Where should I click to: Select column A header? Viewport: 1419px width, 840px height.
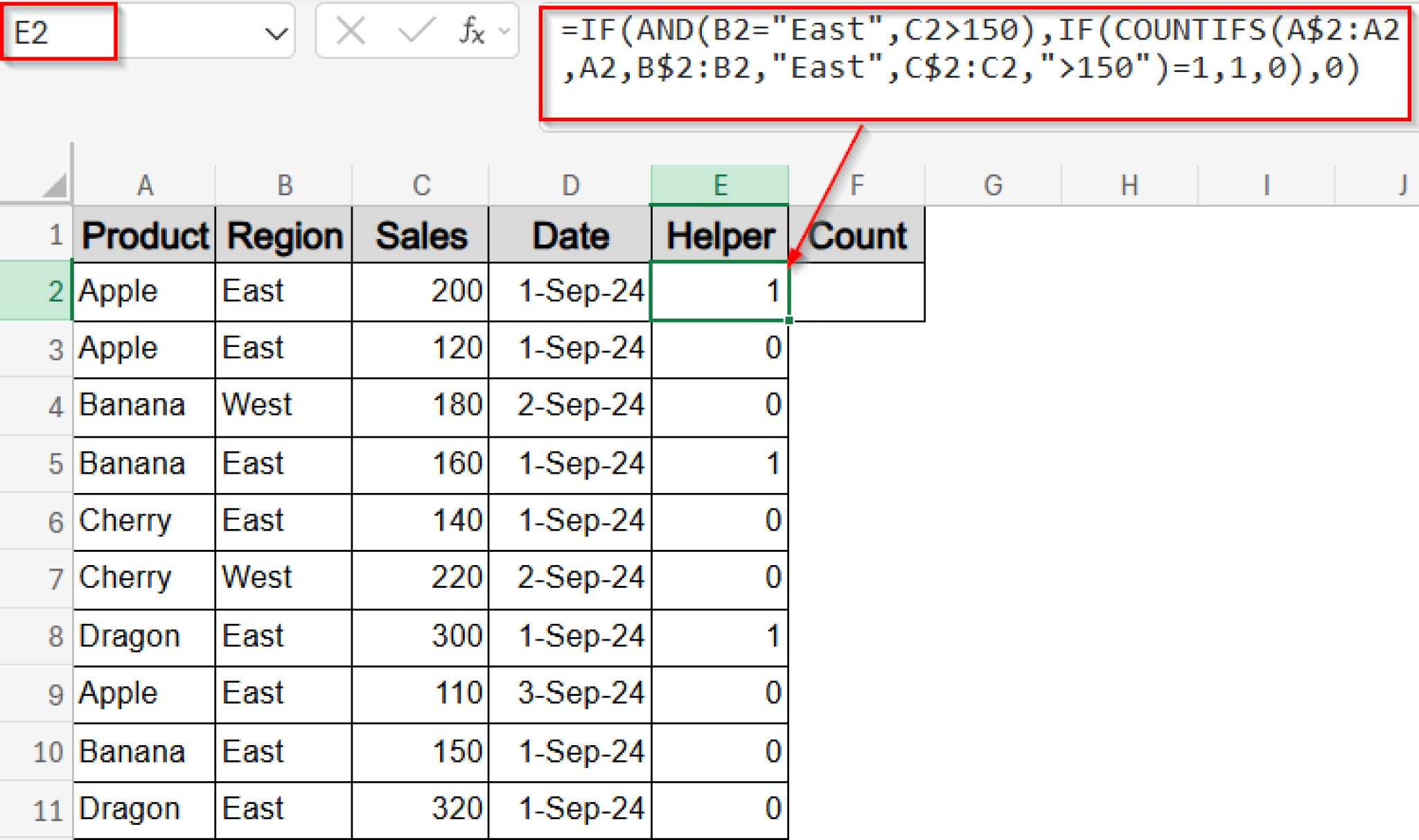[x=144, y=185]
